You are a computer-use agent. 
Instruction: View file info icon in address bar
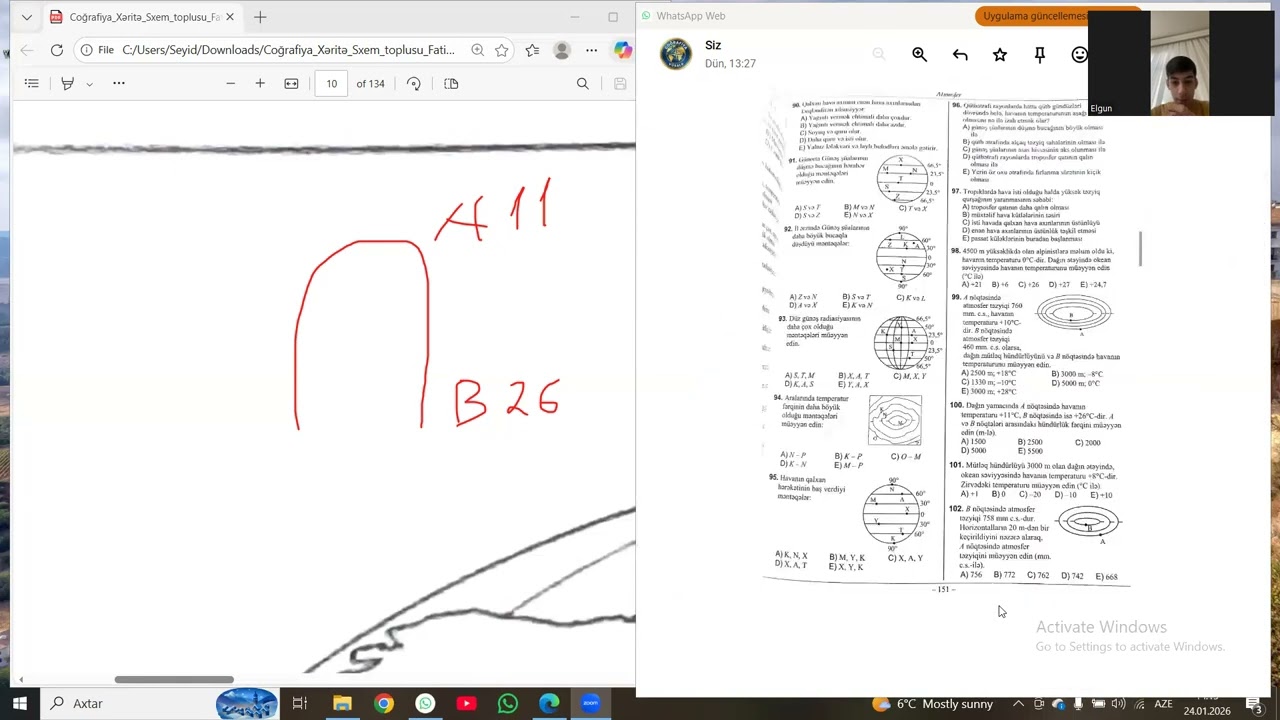click(x=89, y=50)
